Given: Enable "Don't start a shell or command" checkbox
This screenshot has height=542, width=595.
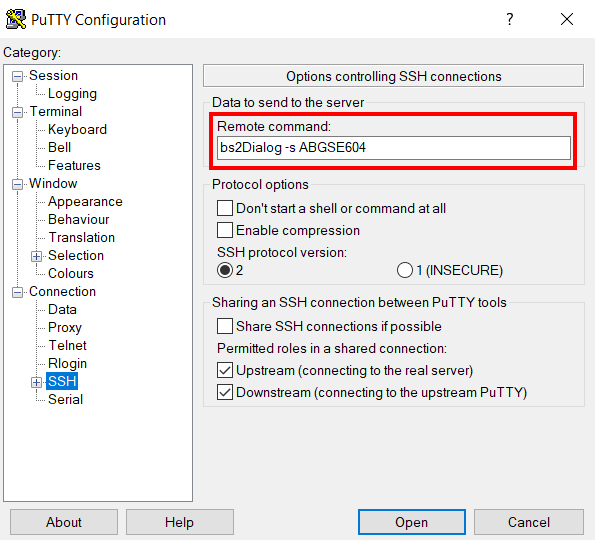Looking at the screenshot, I should pyautogui.click(x=225, y=208).
